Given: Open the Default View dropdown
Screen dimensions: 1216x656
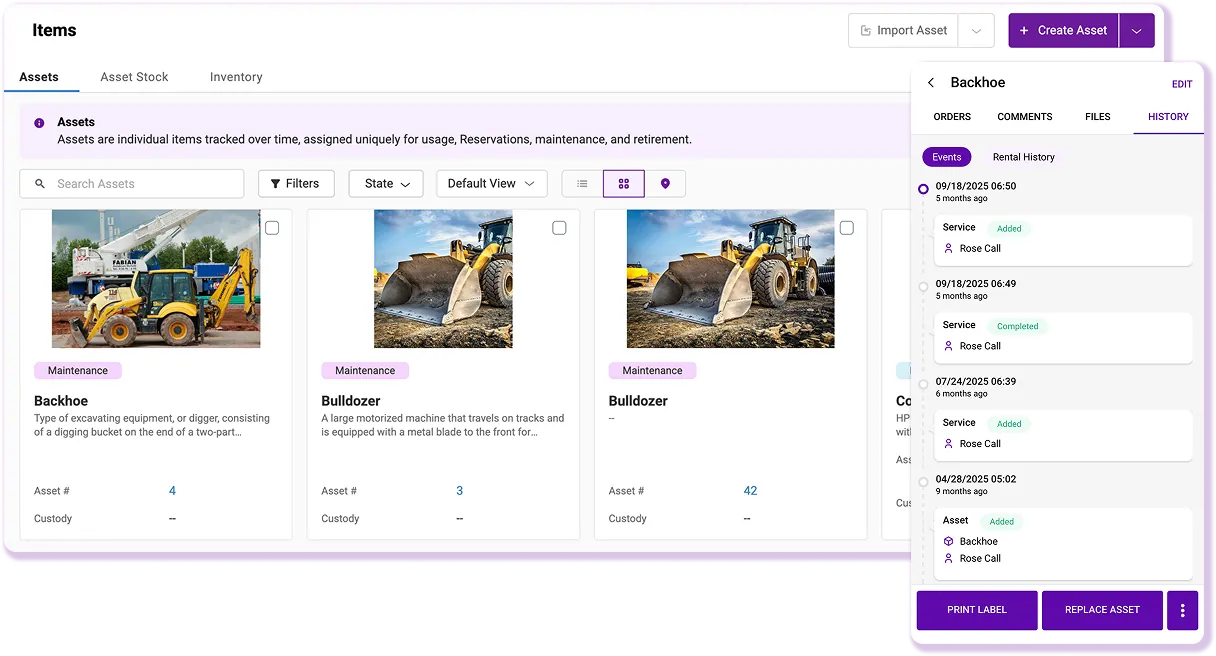Looking at the screenshot, I should pyautogui.click(x=492, y=184).
